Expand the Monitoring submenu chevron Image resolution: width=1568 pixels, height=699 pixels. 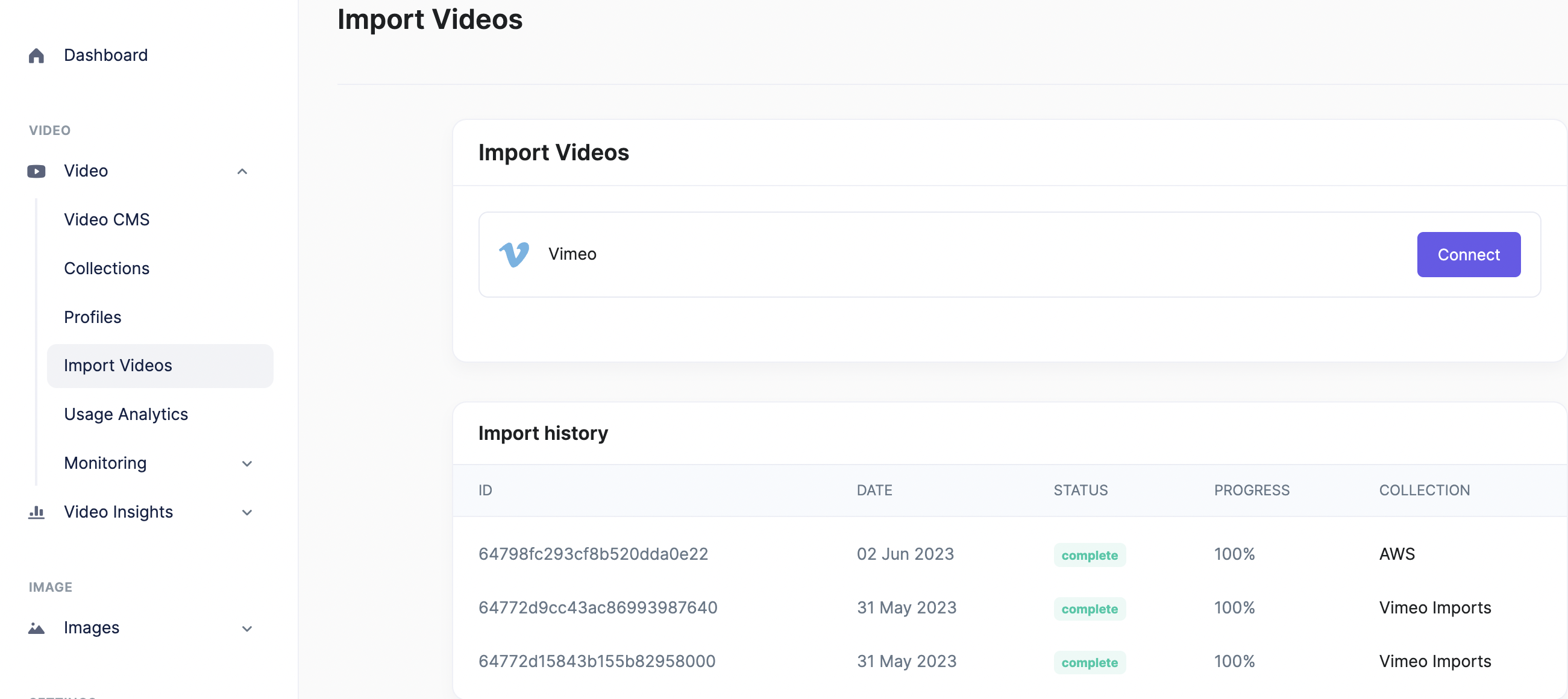click(x=246, y=463)
